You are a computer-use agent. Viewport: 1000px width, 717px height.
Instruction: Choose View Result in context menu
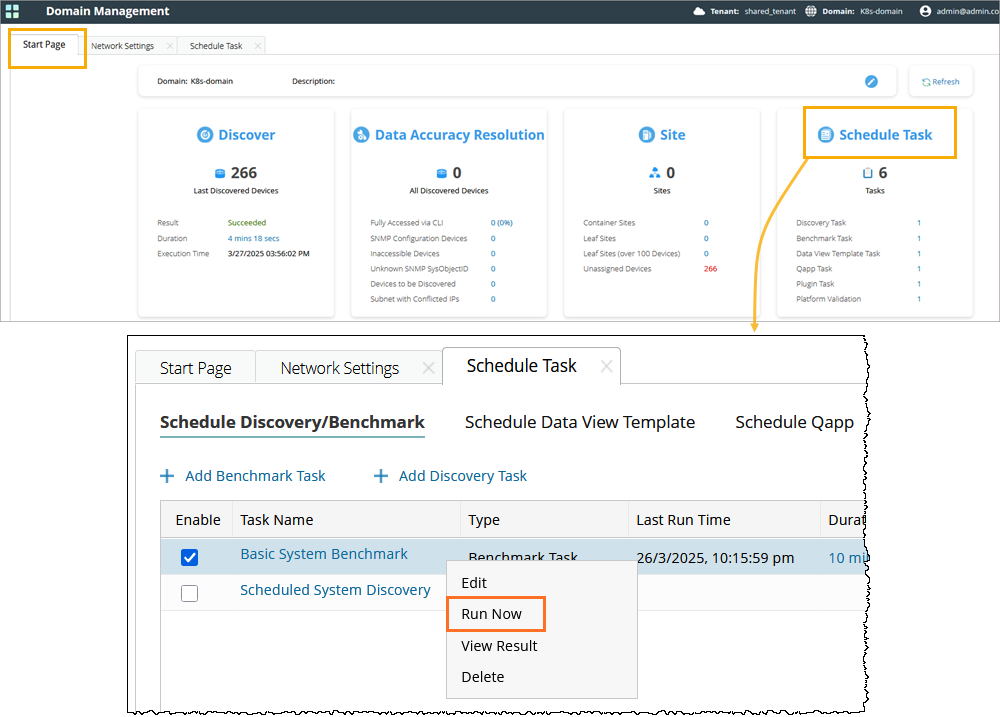pyautogui.click(x=499, y=646)
